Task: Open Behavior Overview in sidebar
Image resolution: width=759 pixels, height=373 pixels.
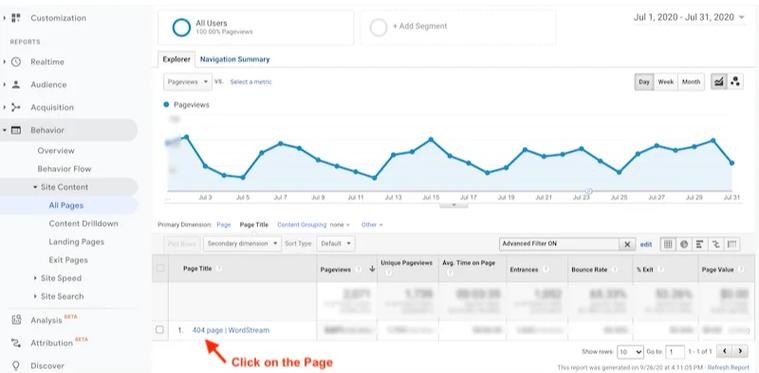Action: 56,151
